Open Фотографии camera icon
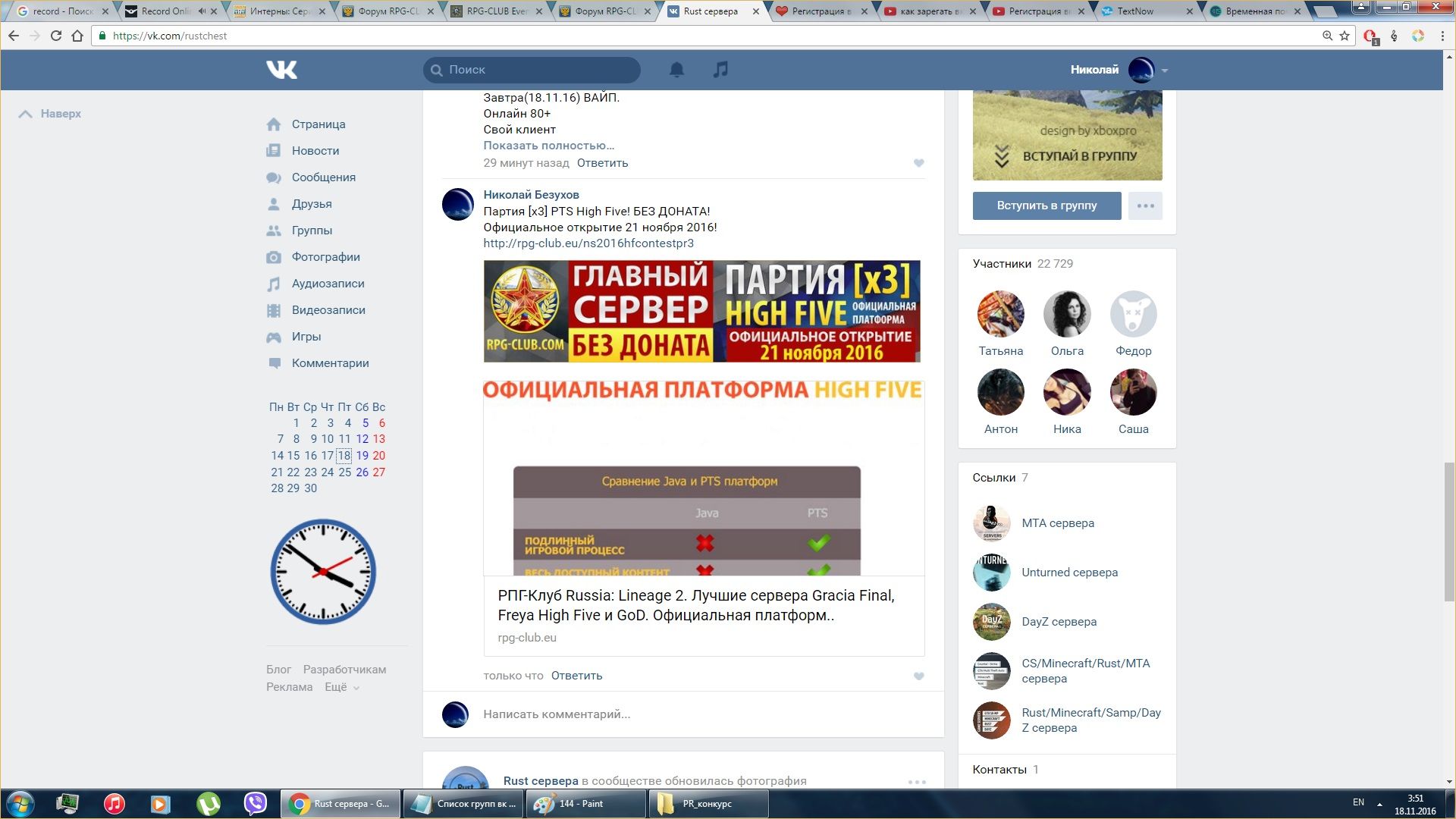 pos(274,257)
